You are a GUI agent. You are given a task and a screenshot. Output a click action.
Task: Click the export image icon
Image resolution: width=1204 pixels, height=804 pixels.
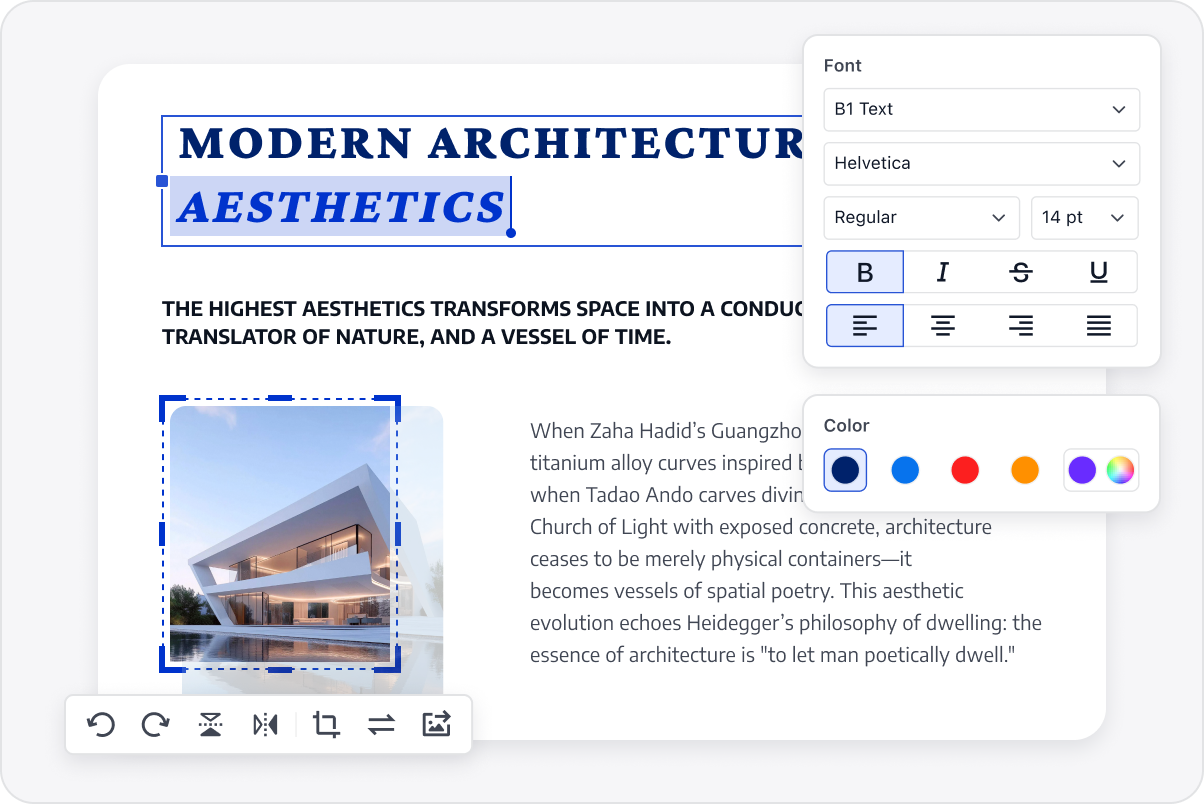[436, 724]
